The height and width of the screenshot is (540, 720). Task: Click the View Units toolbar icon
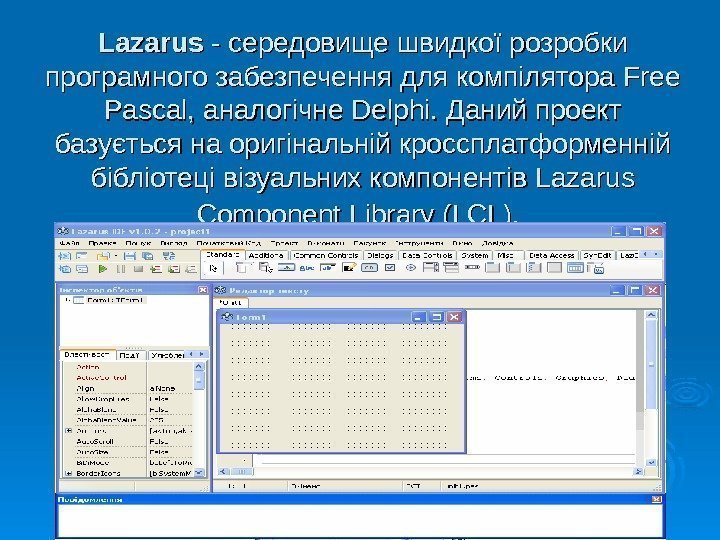(65, 269)
